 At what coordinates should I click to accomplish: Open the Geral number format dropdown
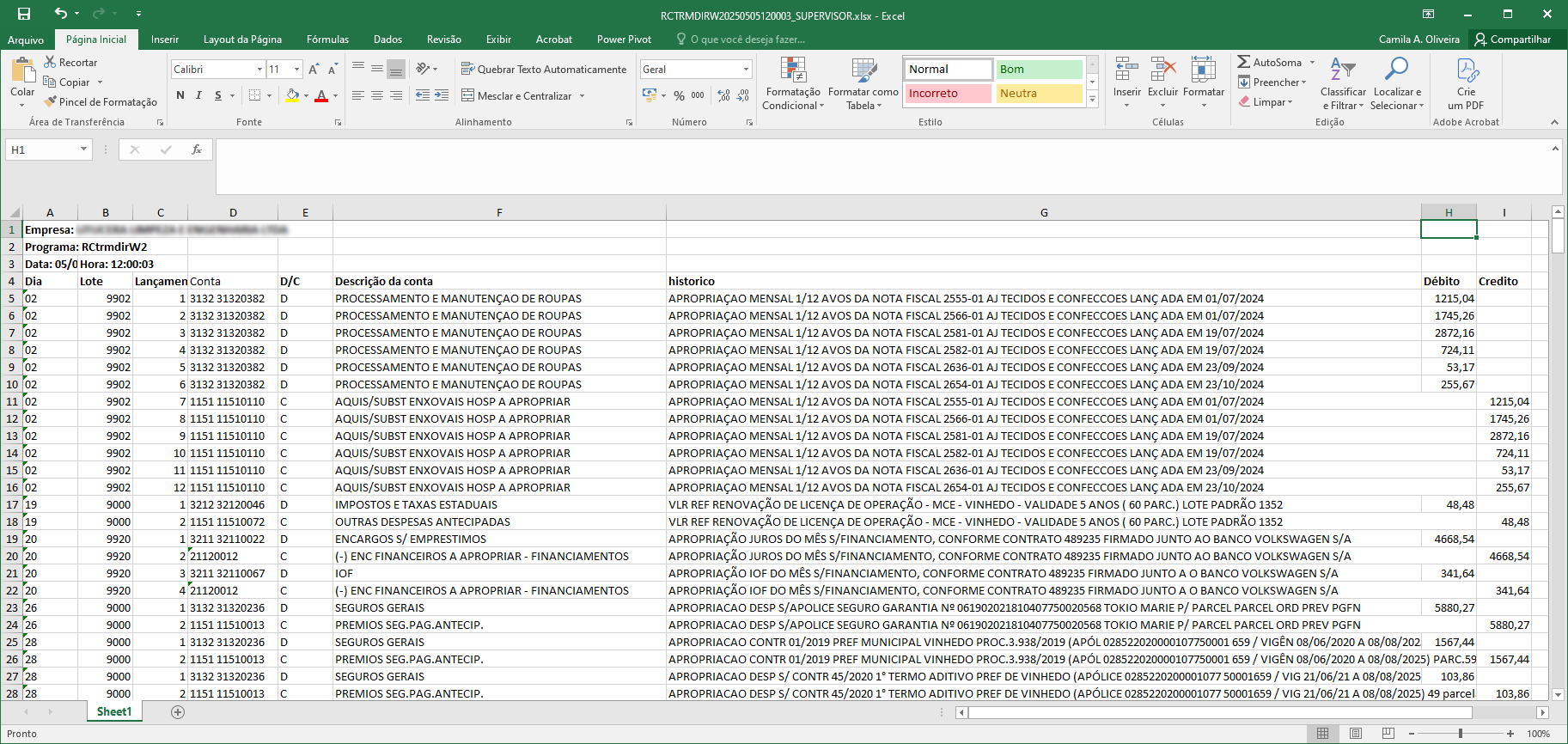pos(746,70)
